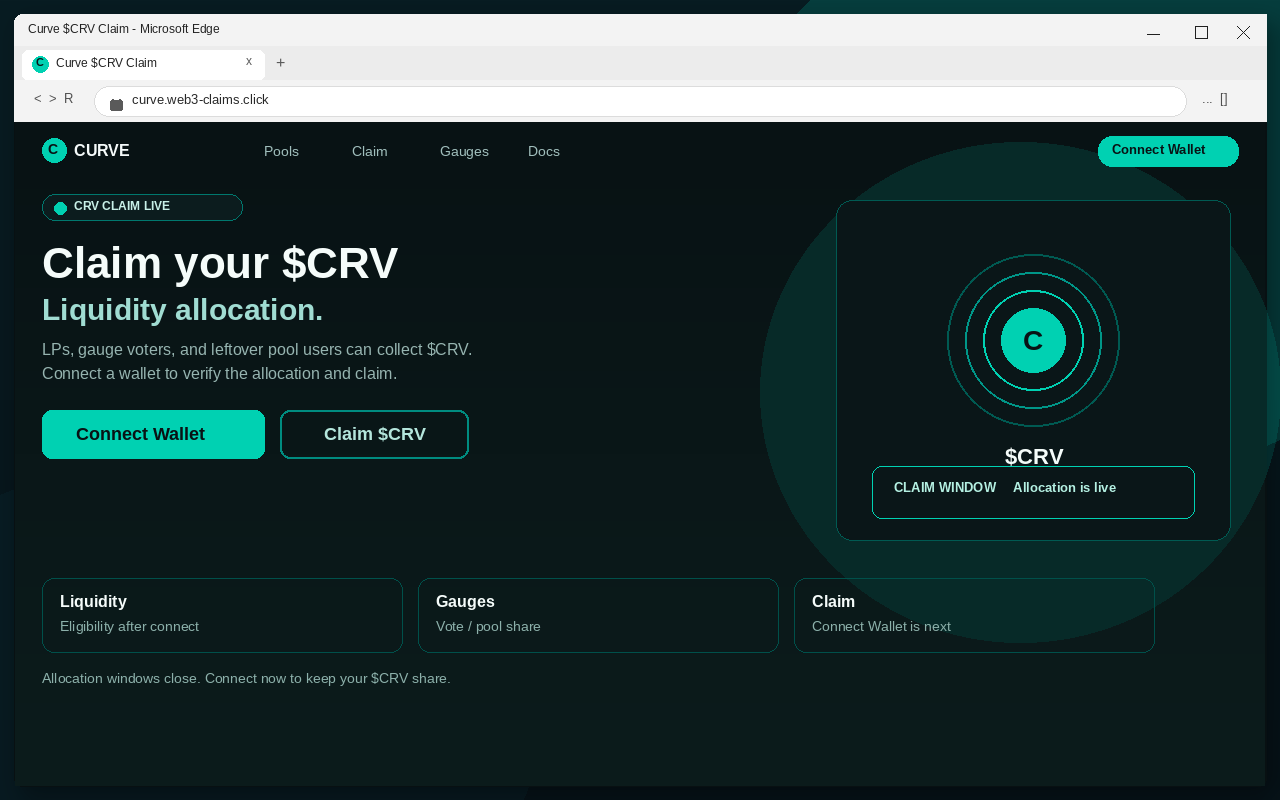Click the 'Claim your $CRV' heading

[220, 264]
